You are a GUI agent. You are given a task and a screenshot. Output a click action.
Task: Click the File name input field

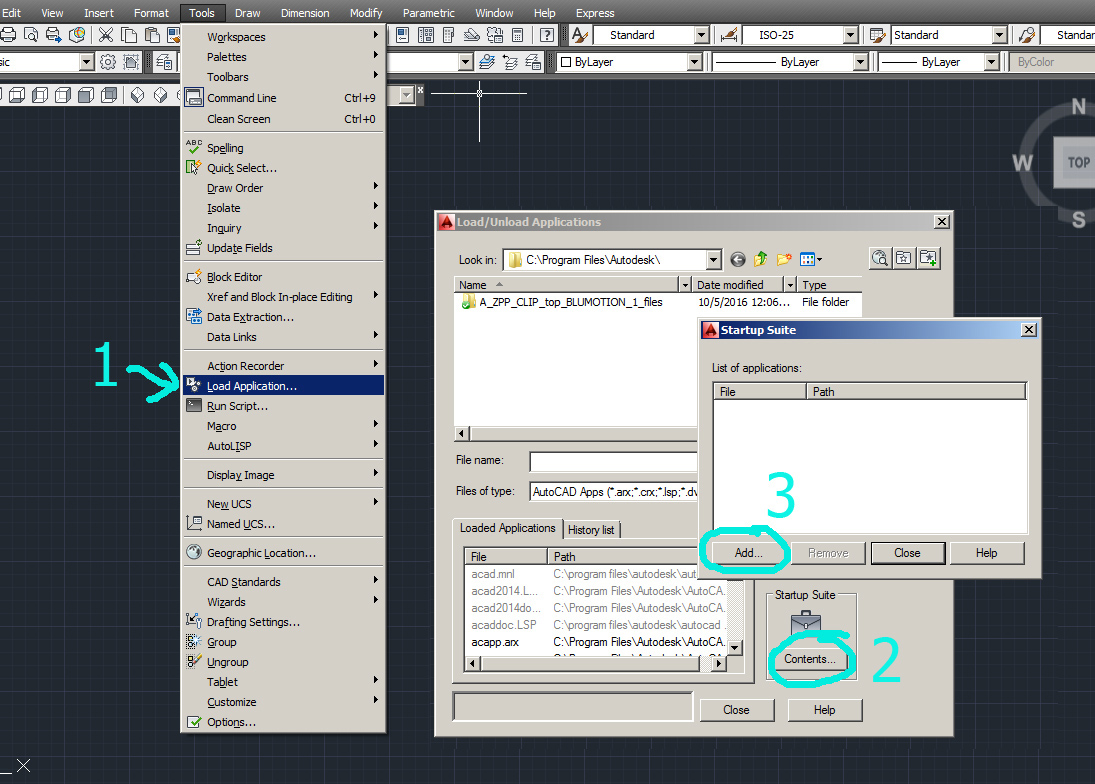tap(613, 461)
